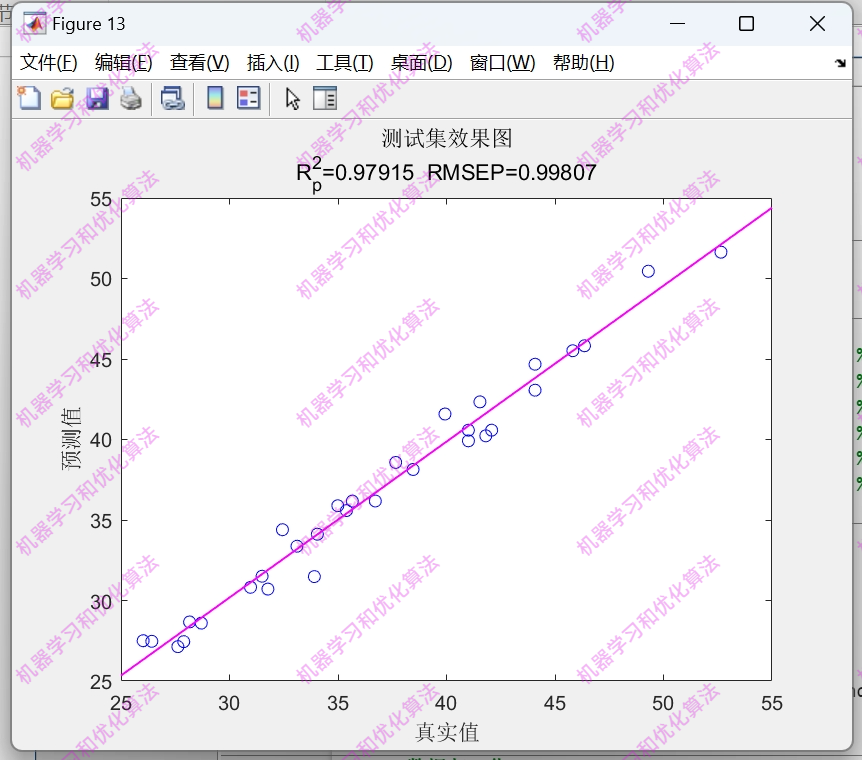Screen dimensions: 862x760
Task: Click the Figure 13 title bar MATLAB icon
Action: 33,22
